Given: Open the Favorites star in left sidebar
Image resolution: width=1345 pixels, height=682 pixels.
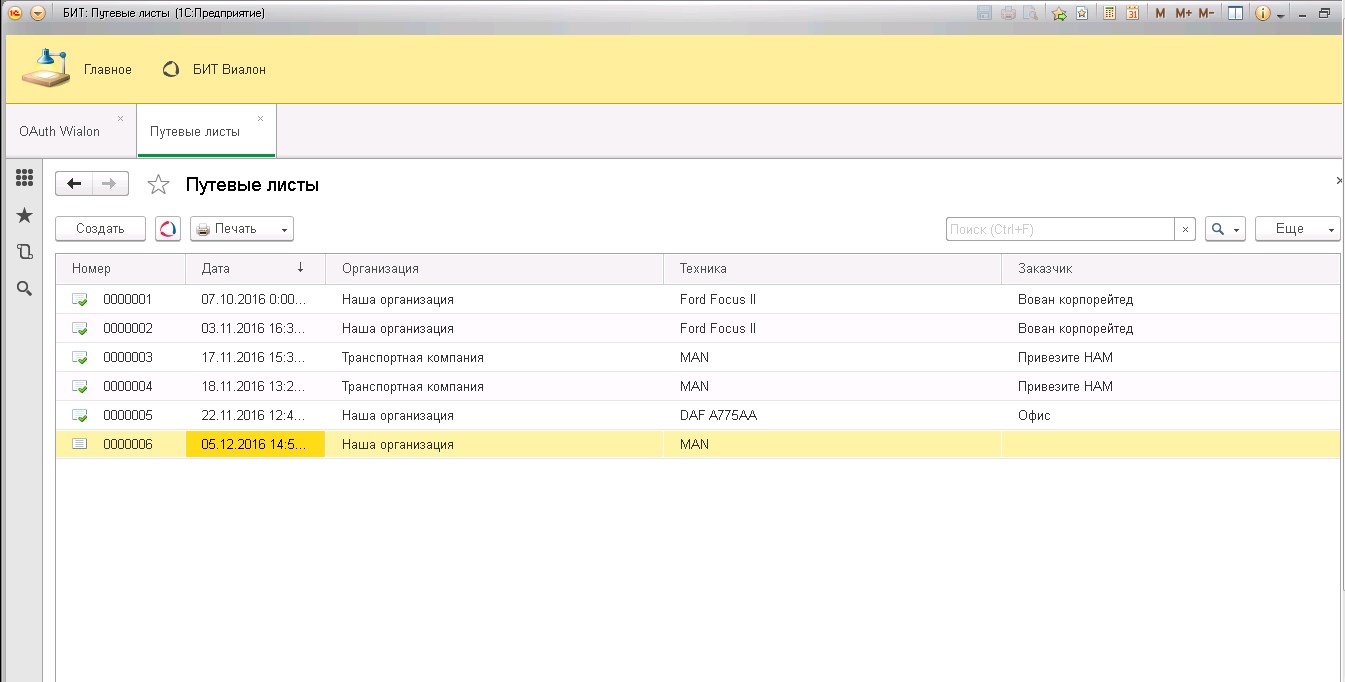Looking at the screenshot, I should tap(25, 216).
